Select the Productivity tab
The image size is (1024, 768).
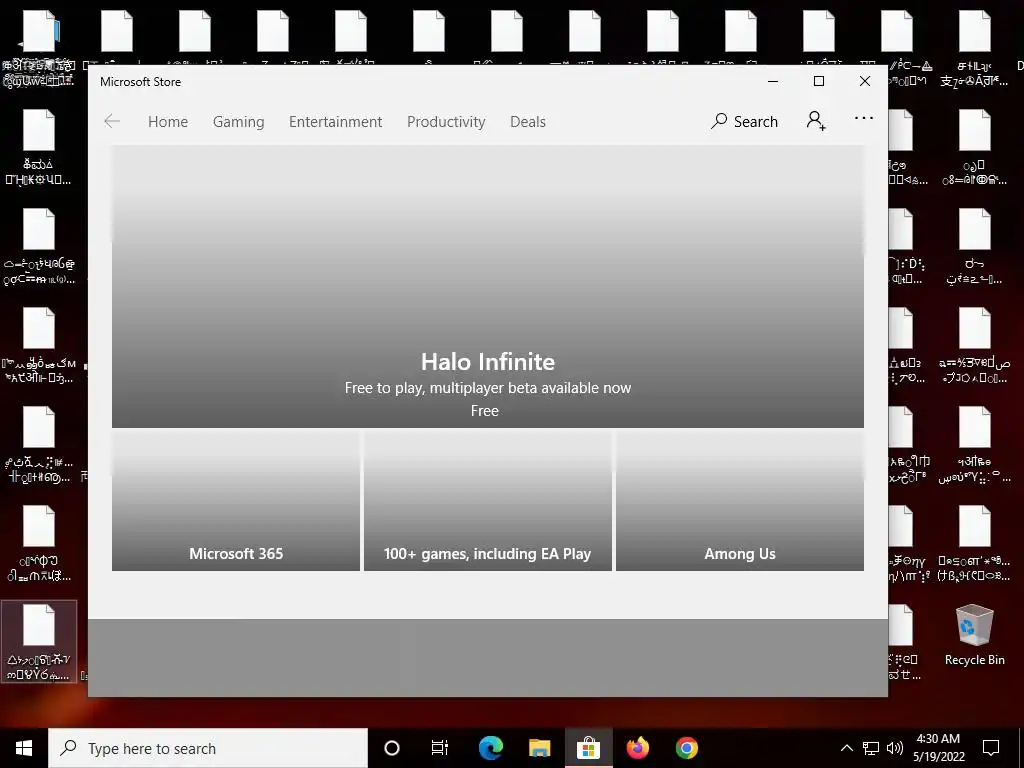click(446, 122)
